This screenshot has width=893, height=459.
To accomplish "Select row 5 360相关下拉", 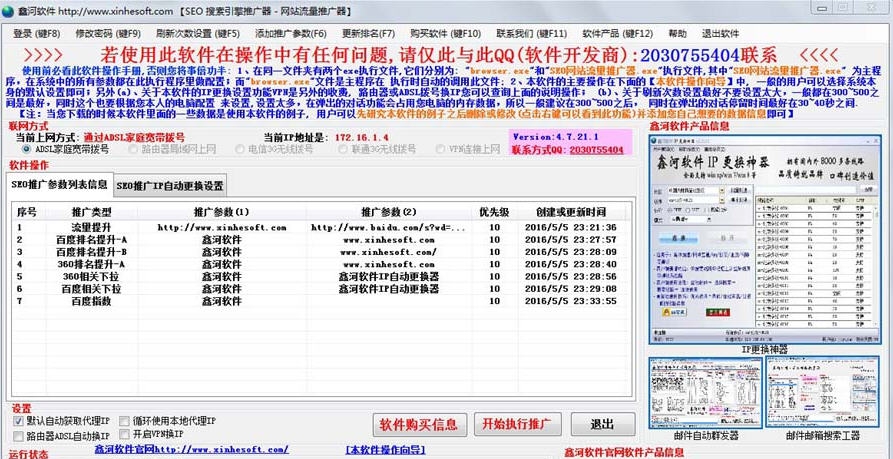I will [x=319, y=276].
